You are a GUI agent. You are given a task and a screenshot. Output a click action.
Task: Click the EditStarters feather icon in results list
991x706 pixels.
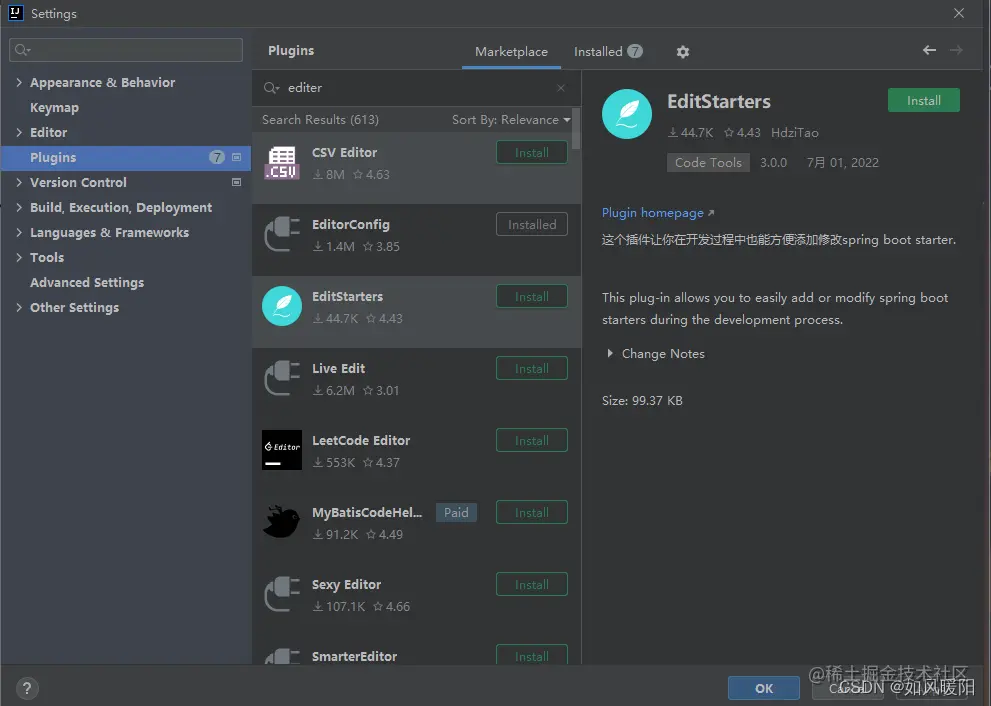tap(282, 307)
